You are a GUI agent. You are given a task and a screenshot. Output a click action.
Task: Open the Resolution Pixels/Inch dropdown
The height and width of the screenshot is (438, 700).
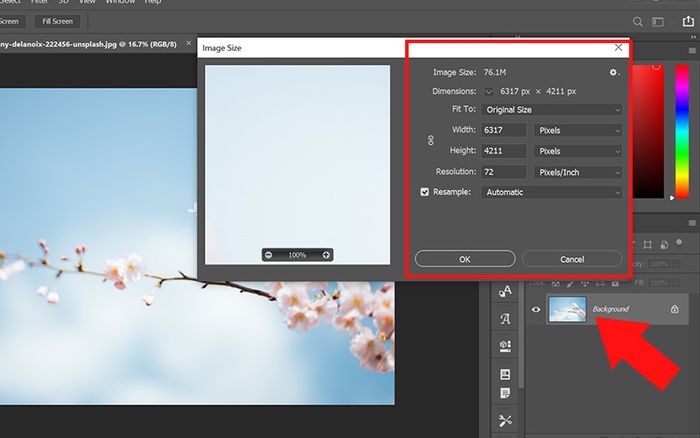(578, 172)
